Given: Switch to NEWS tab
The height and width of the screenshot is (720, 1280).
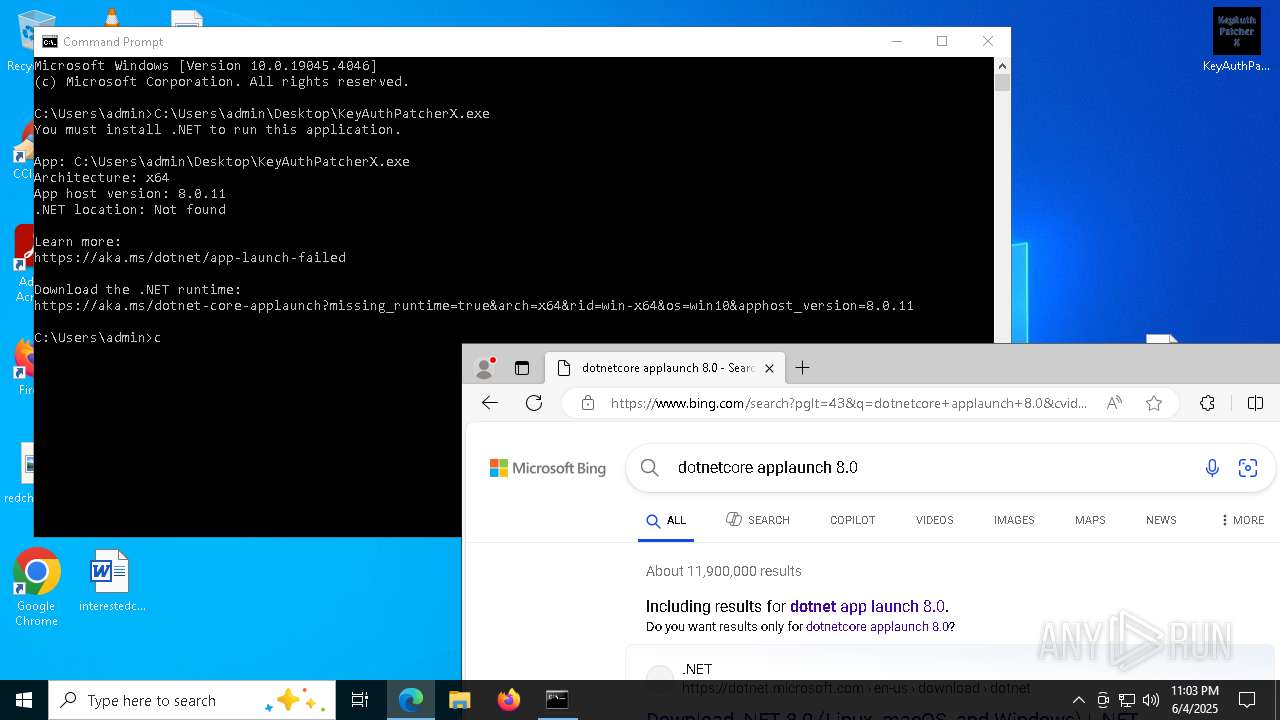Looking at the screenshot, I should (1161, 520).
